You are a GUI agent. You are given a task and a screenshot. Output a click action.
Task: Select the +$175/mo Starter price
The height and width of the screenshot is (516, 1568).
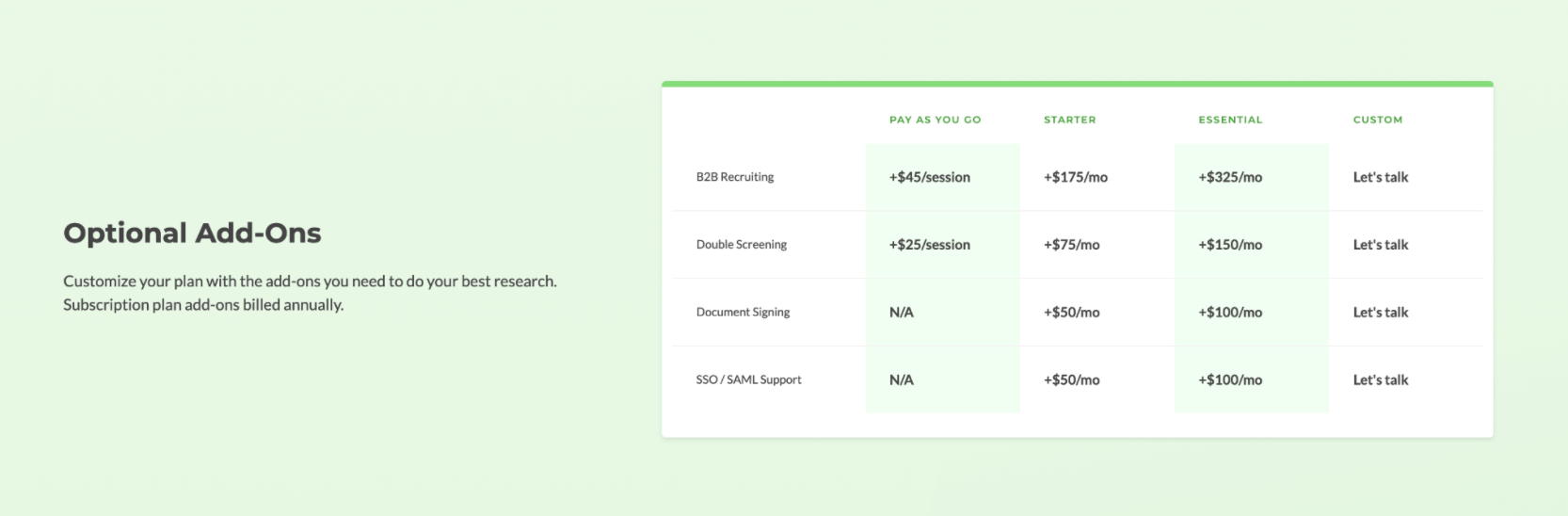(1075, 177)
